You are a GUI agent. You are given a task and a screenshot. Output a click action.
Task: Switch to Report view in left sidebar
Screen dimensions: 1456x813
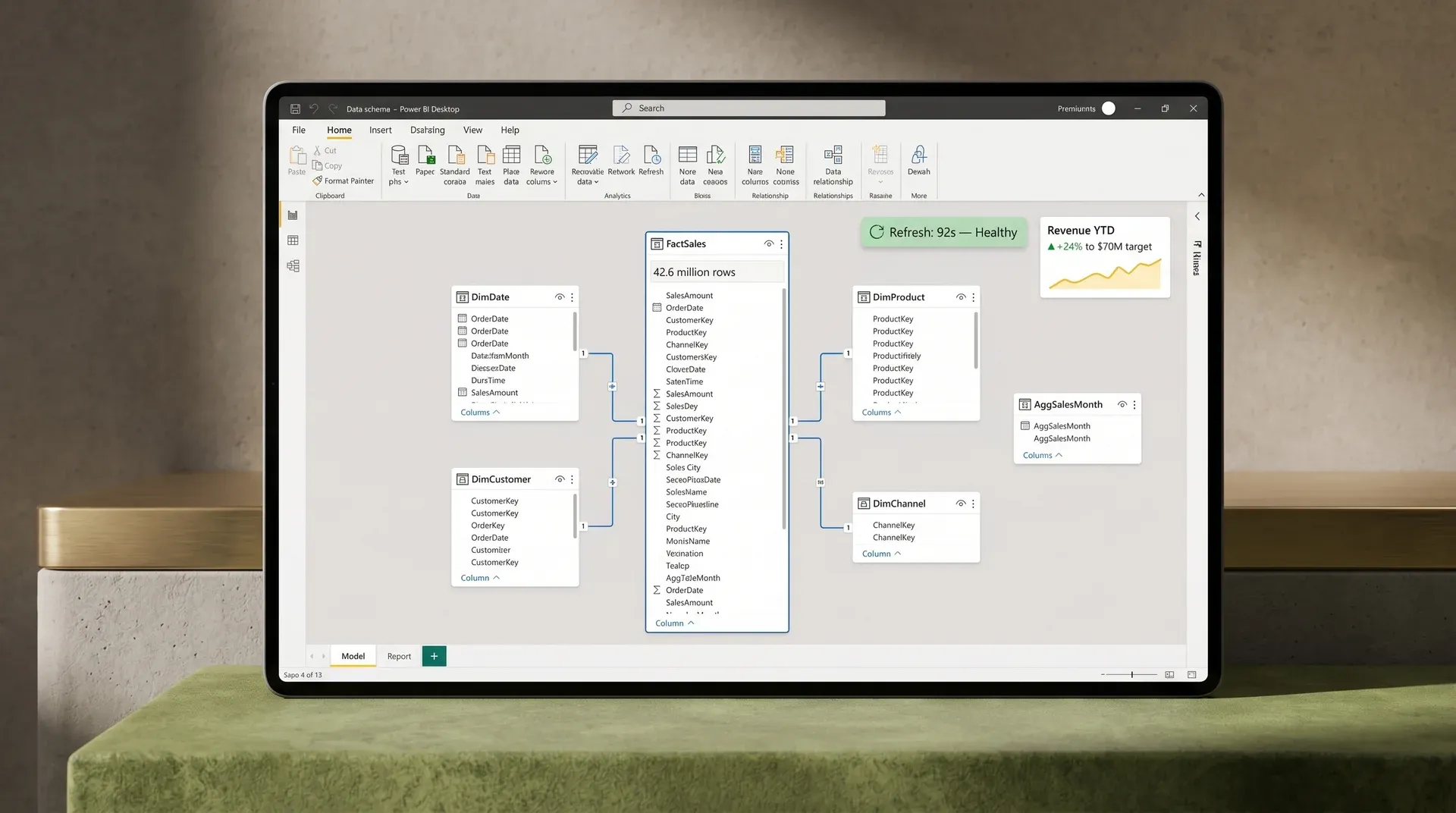coord(293,215)
